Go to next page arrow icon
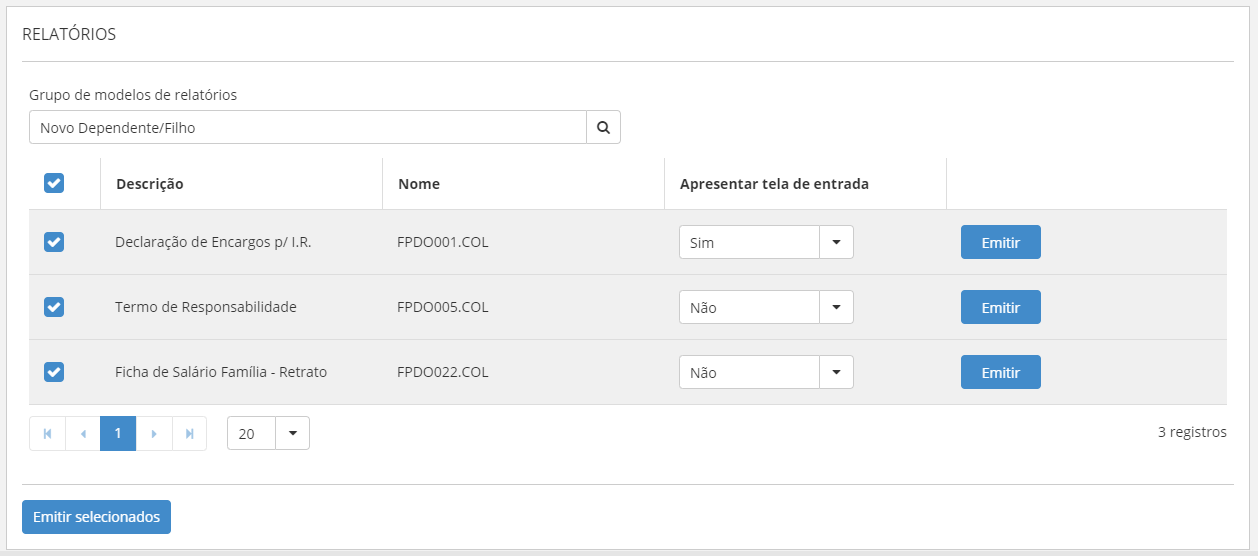 tap(154, 434)
